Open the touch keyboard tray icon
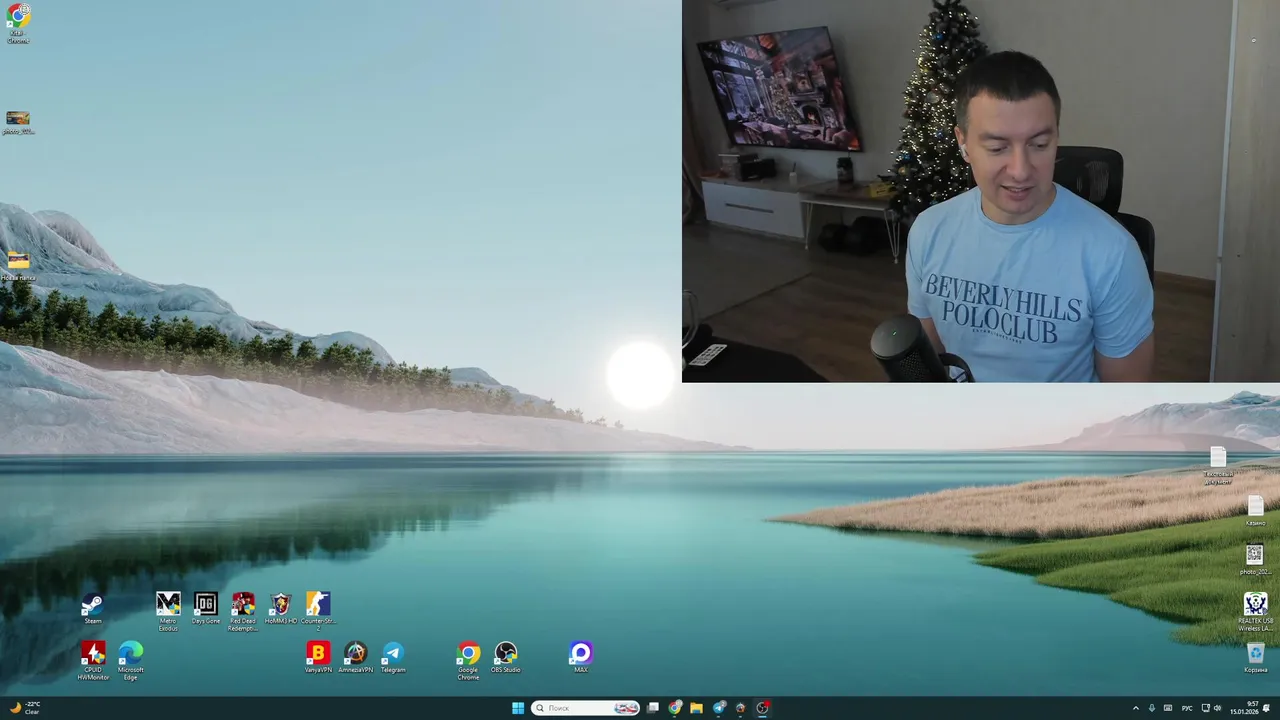This screenshot has height=720, width=1280. 1168,708
